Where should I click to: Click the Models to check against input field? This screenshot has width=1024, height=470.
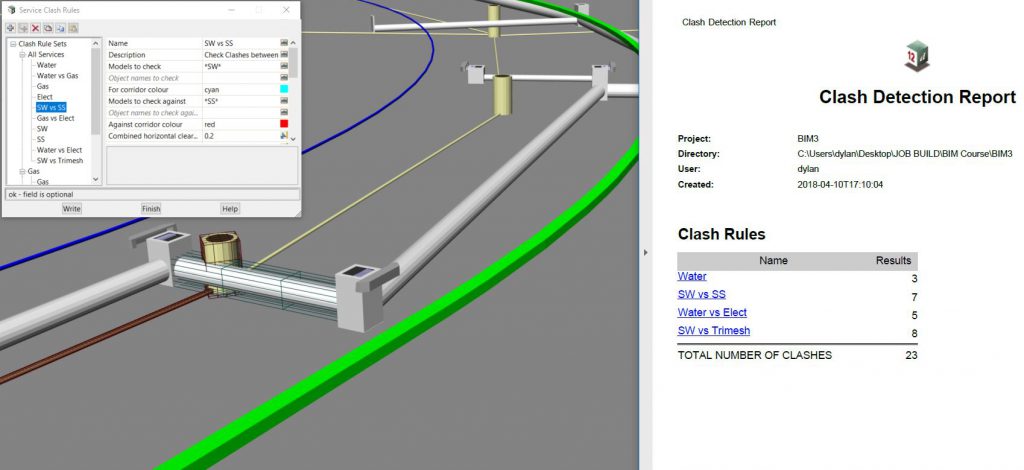[x=238, y=101]
